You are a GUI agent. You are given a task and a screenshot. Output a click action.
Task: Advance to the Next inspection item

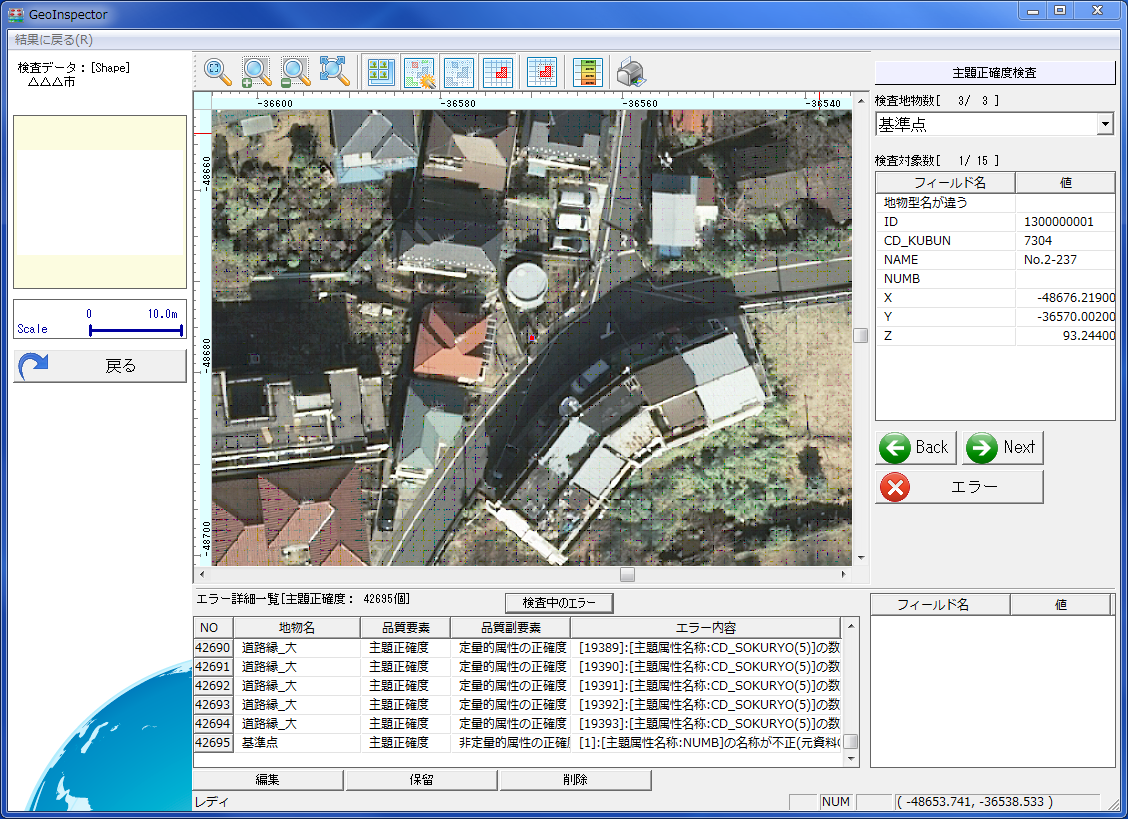click(x=1002, y=448)
